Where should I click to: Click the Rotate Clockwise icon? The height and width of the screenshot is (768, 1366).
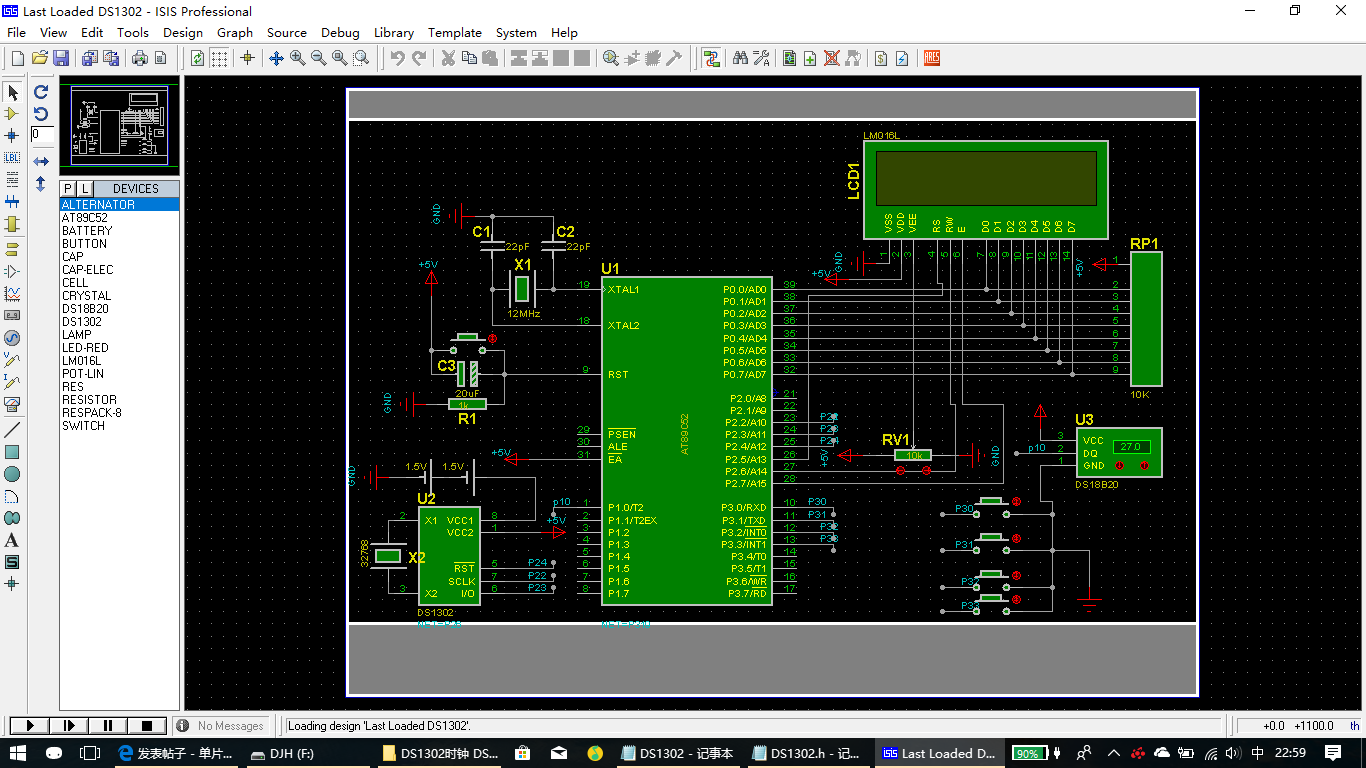click(41, 91)
